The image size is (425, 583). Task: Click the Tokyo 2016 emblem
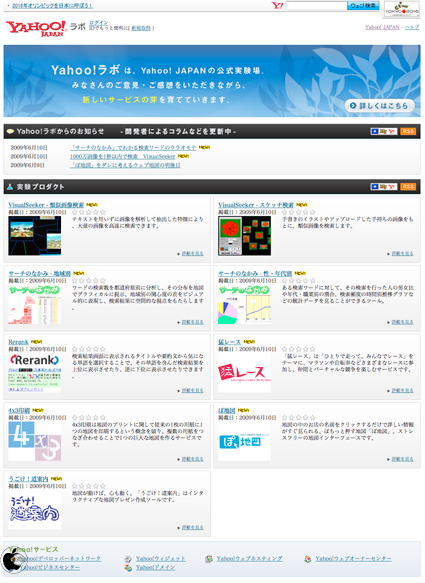[402, 9]
